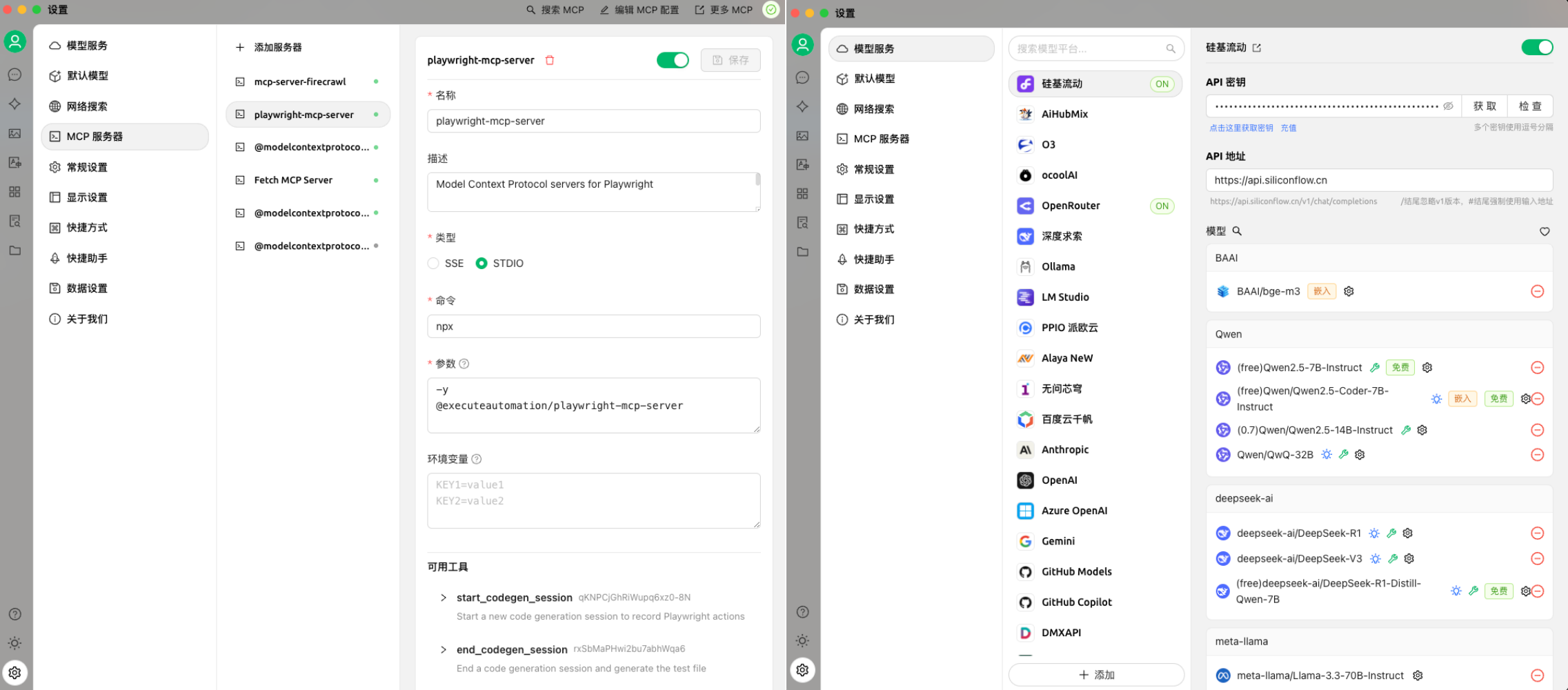The height and width of the screenshot is (690, 1568).
Task: Click the search icon next to 模型
Action: click(x=1237, y=231)
